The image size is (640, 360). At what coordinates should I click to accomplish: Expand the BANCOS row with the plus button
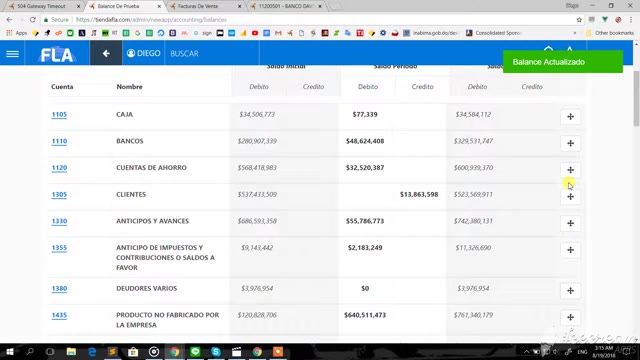pos(570,143)
